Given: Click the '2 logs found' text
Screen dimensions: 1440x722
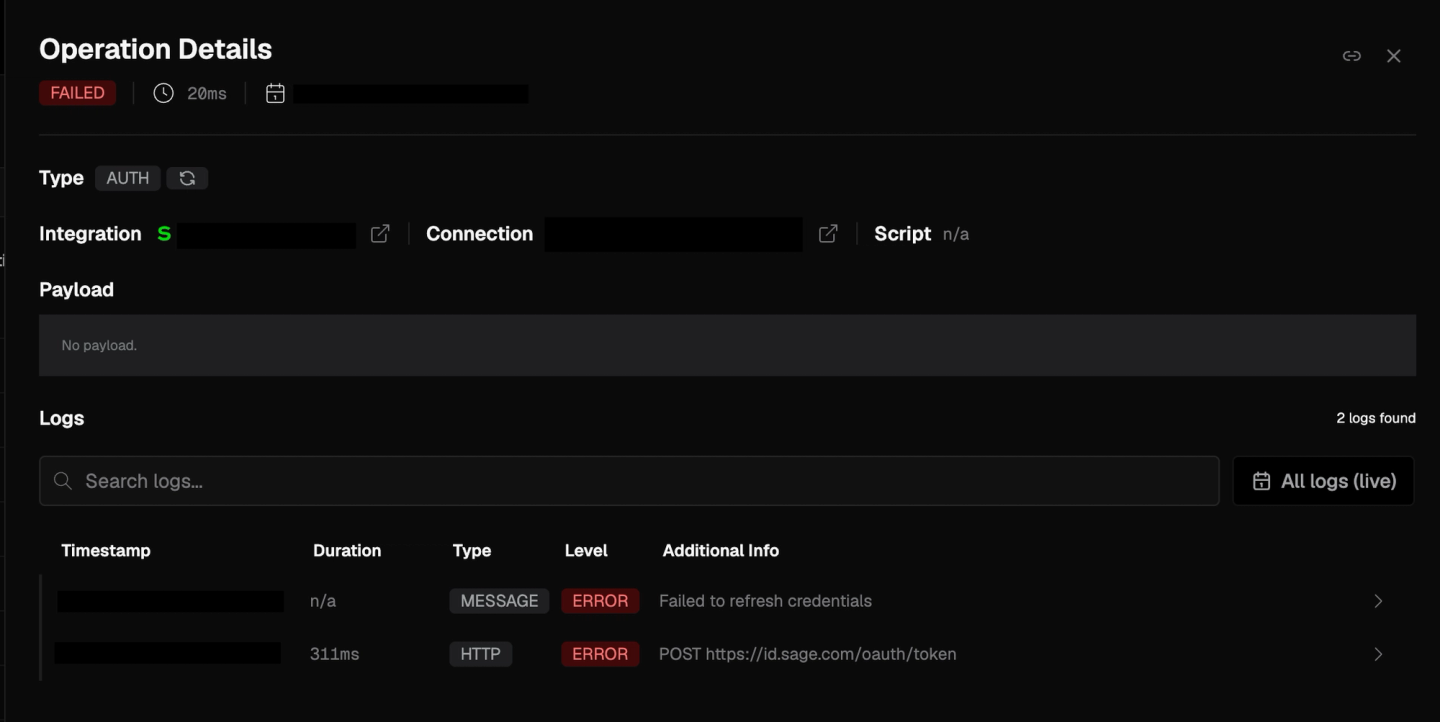Looking at the screenshot, I should pos(1376,418).
